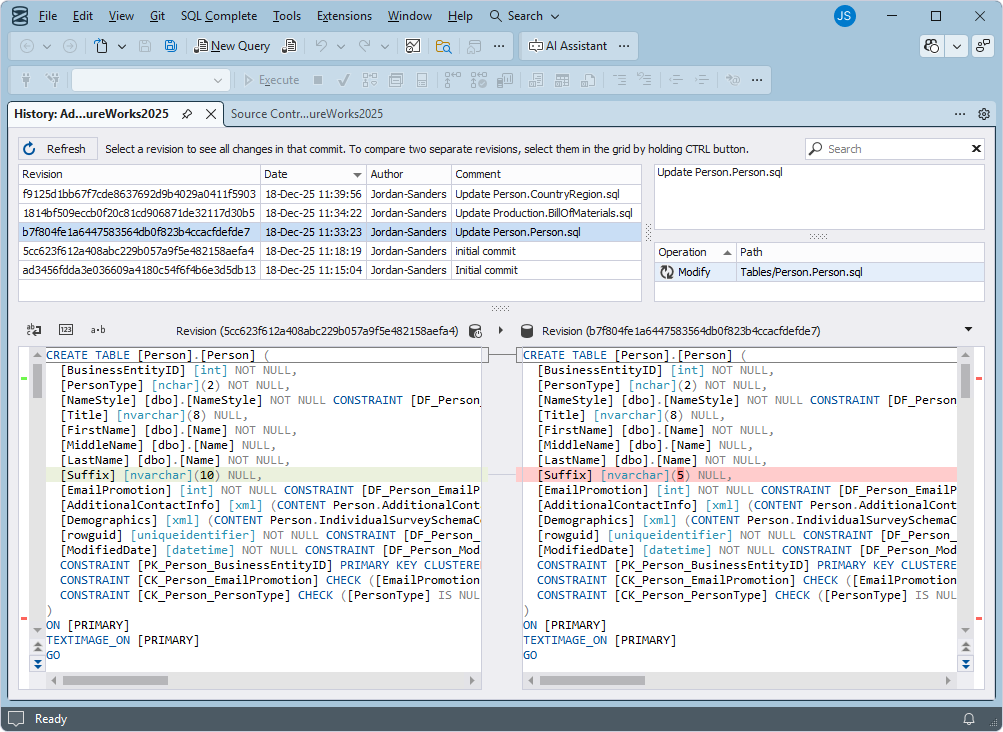Toggle whitespace display a·b option
Screen dimensions: 1003x732
coord(98,329)
